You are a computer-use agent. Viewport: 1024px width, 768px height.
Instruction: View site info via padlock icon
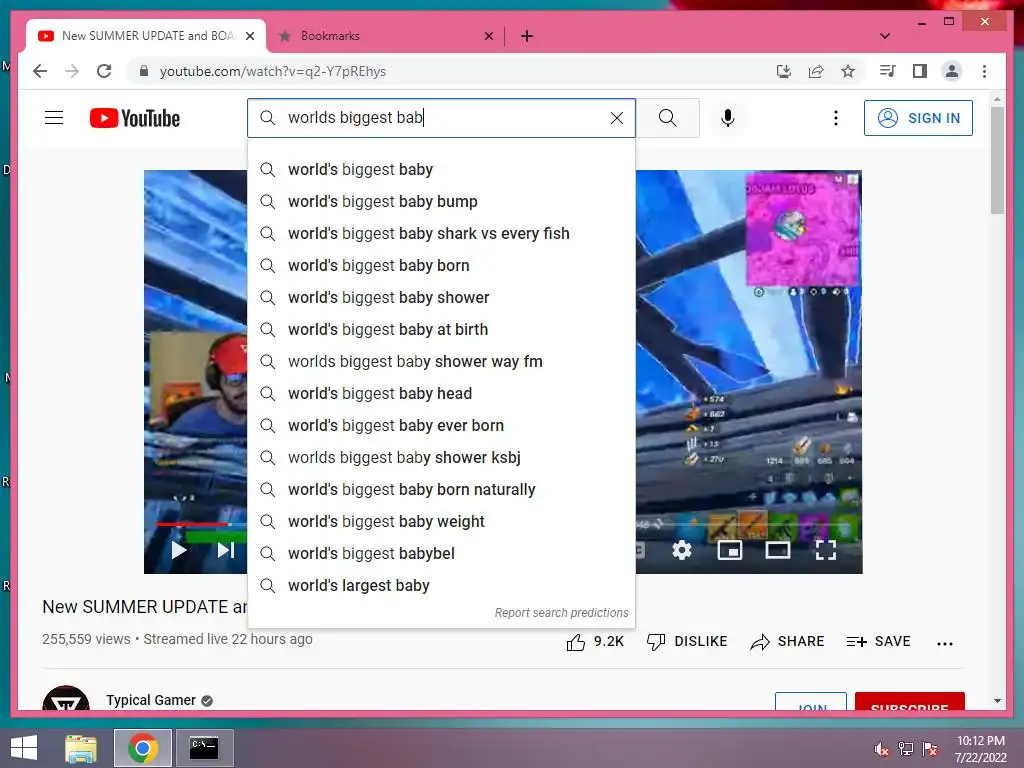[144, 71]
